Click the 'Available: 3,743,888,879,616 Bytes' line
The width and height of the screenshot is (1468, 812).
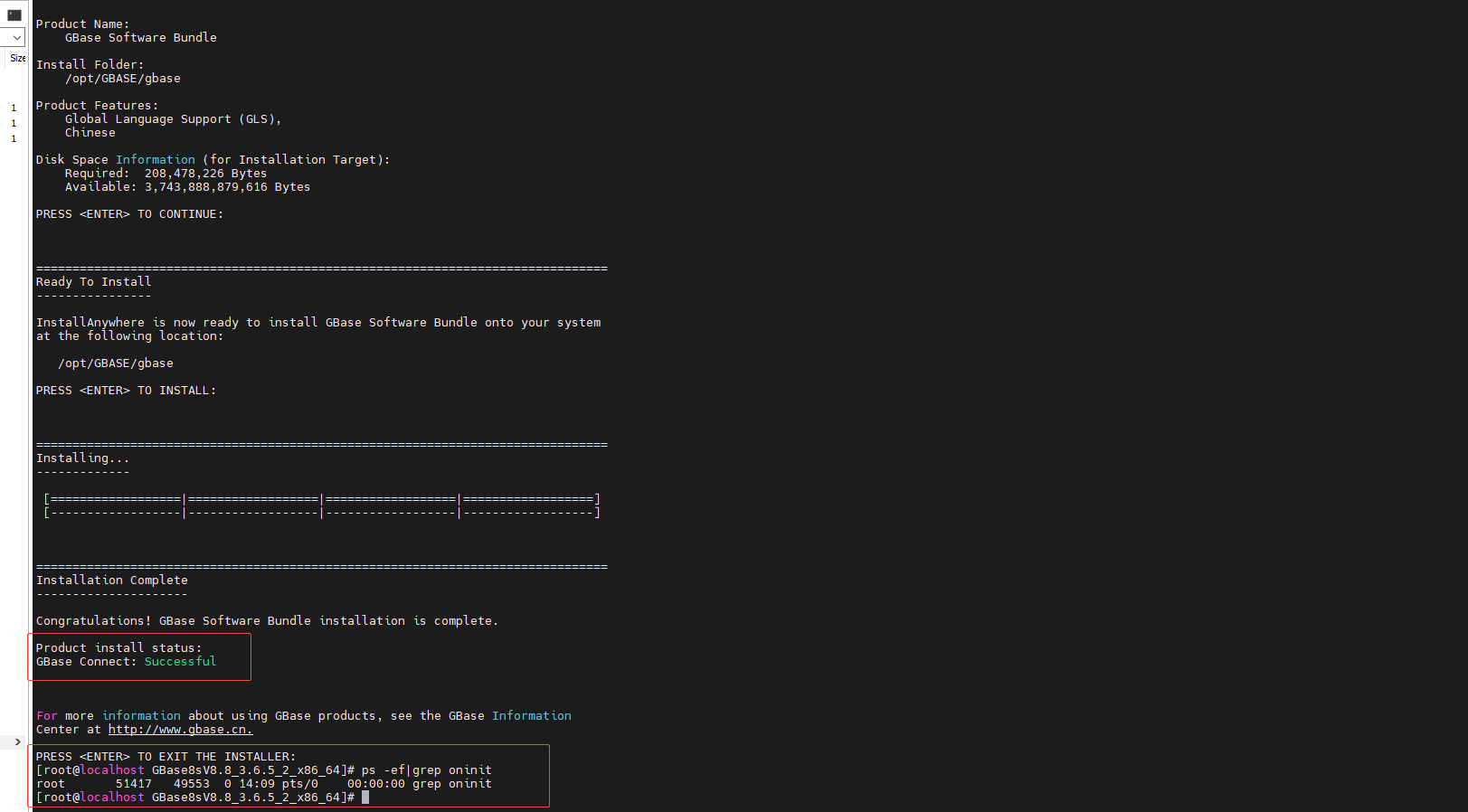pyautogui.click(x=187, y=187)
